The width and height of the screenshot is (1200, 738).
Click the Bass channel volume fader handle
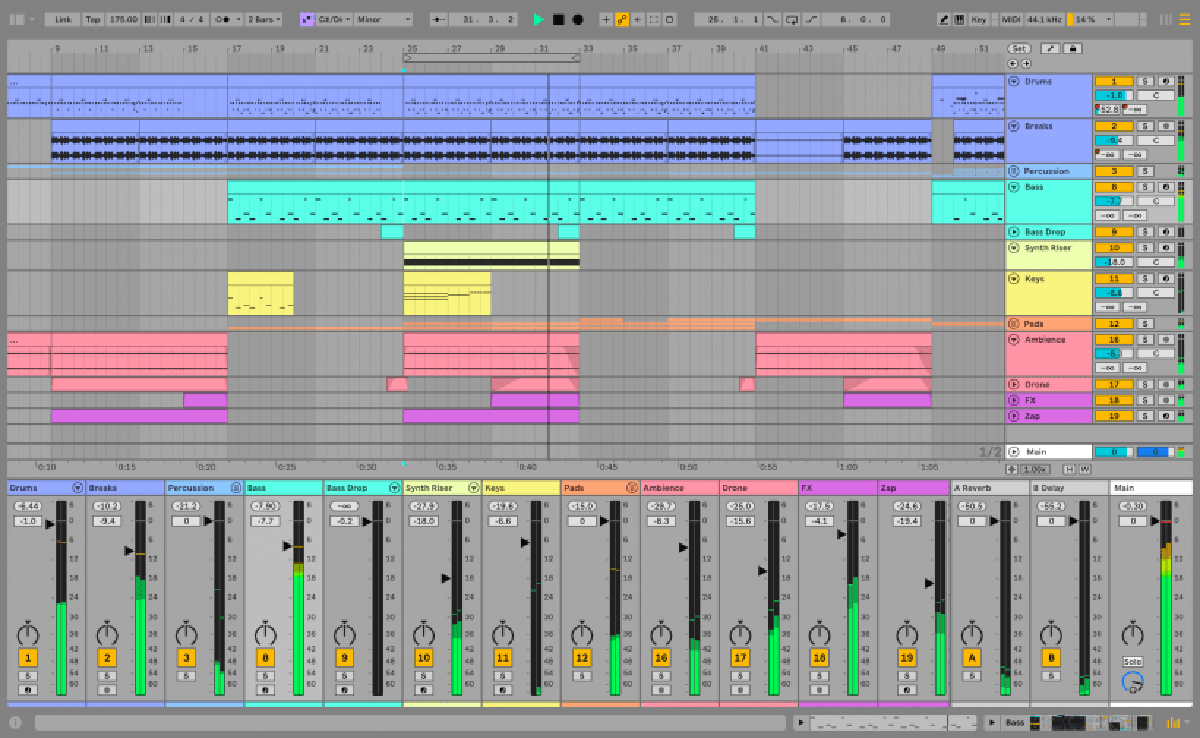pos(287,546)
